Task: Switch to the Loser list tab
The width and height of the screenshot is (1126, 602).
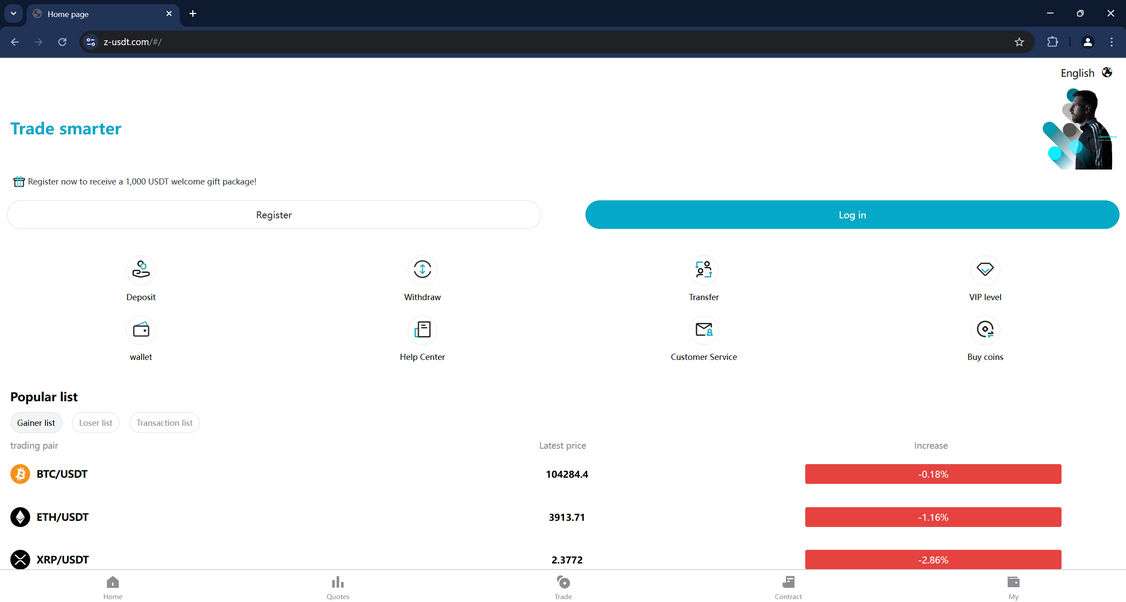Action: [x=95, y=422]
